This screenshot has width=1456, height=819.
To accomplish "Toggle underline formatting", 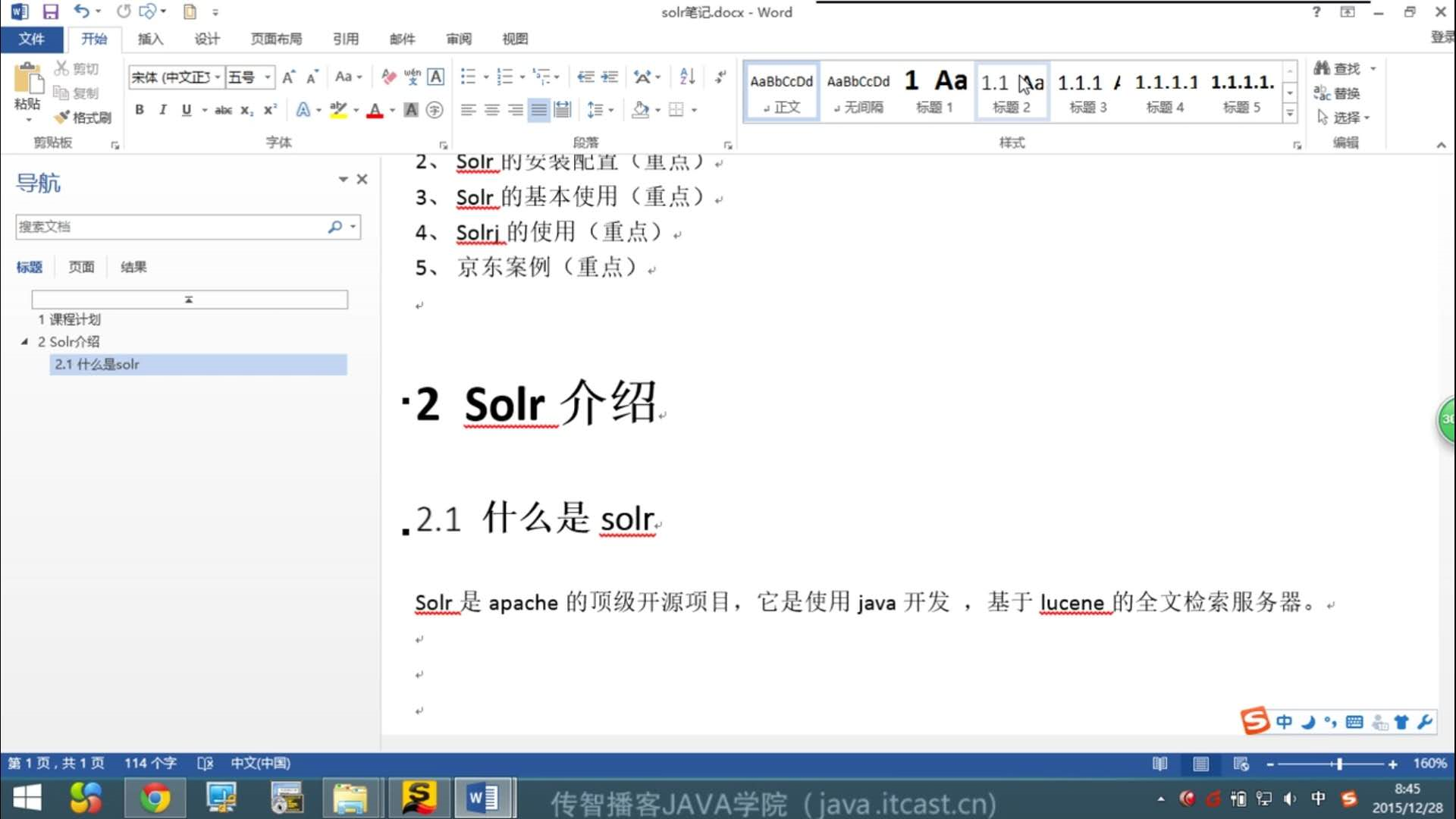I will click(187, 110).
